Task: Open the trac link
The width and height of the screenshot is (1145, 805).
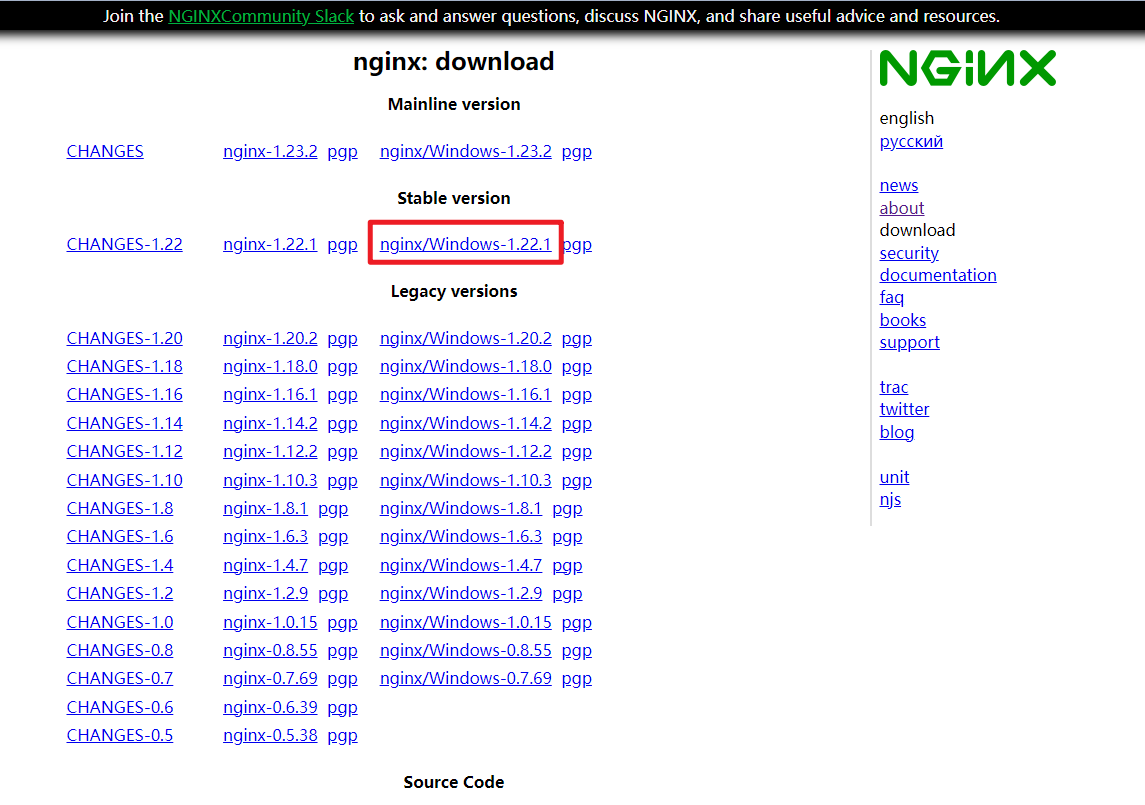Action: [x=893, y=387]
